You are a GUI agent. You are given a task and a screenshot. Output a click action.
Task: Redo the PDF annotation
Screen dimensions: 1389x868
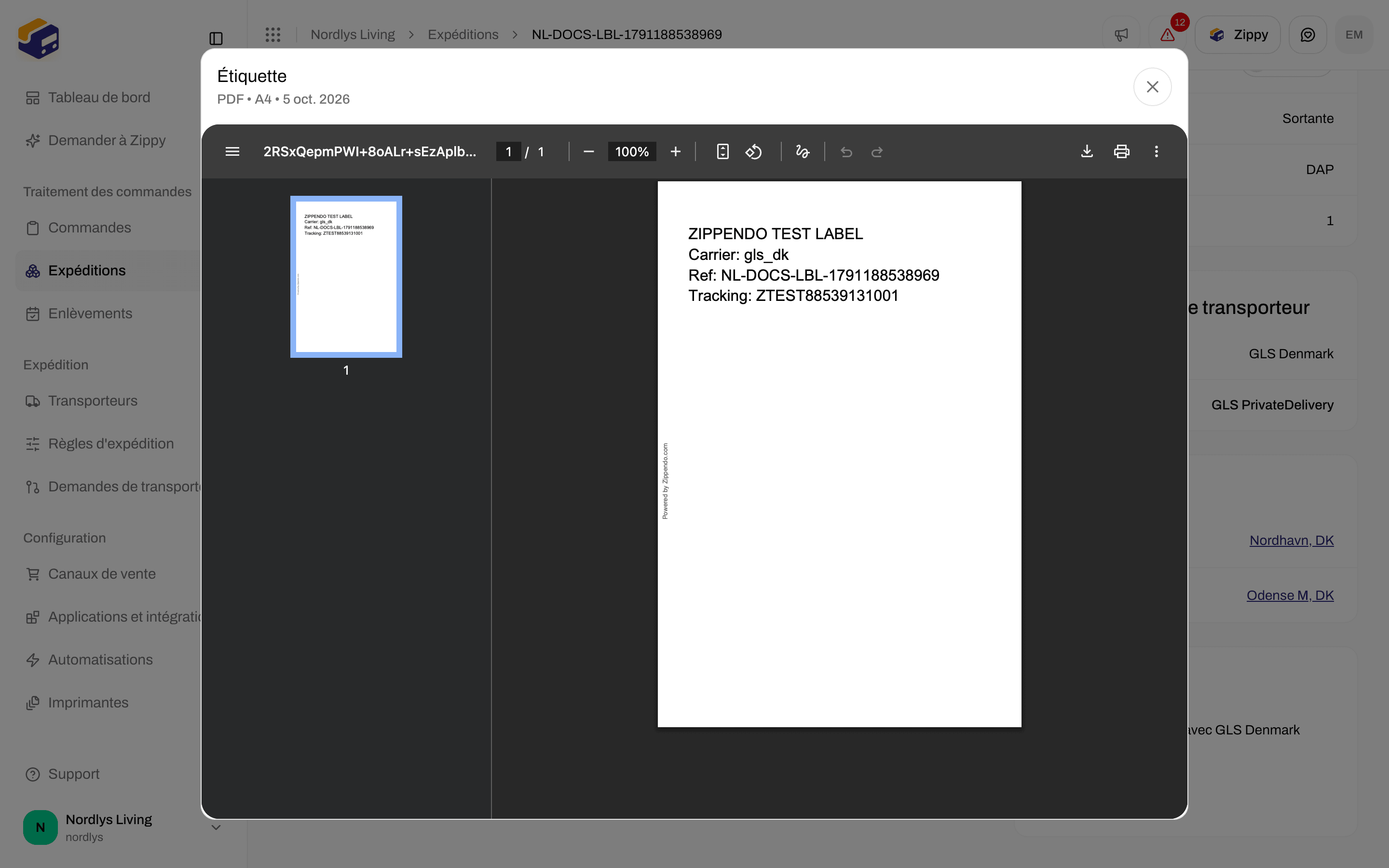pos(876,151)
